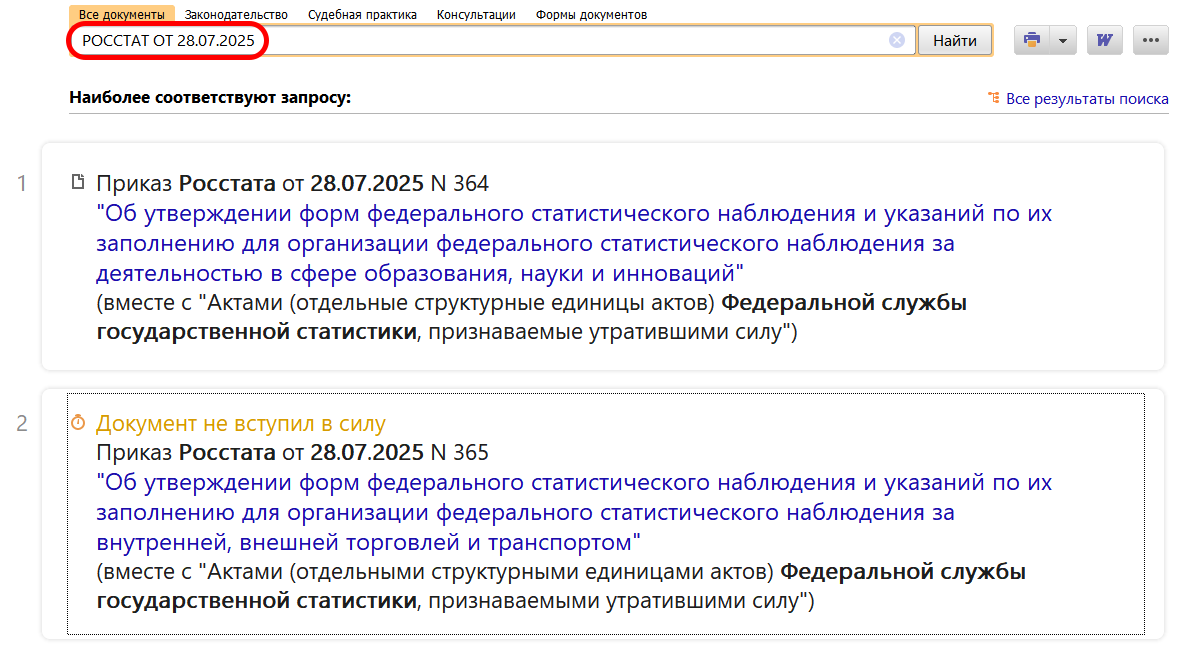Click the document icon of Приказ N 364
The height and width of the screenshot is (650, 1180).
click(x=78, y=182)
